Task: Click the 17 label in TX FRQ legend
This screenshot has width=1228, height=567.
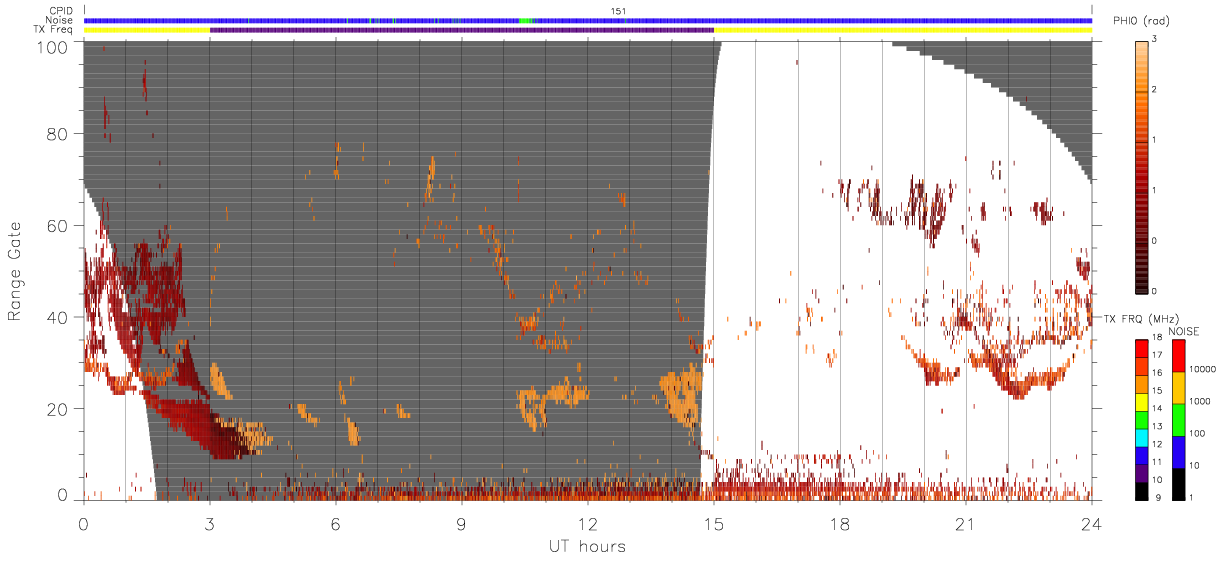Action: (1156, 357)
